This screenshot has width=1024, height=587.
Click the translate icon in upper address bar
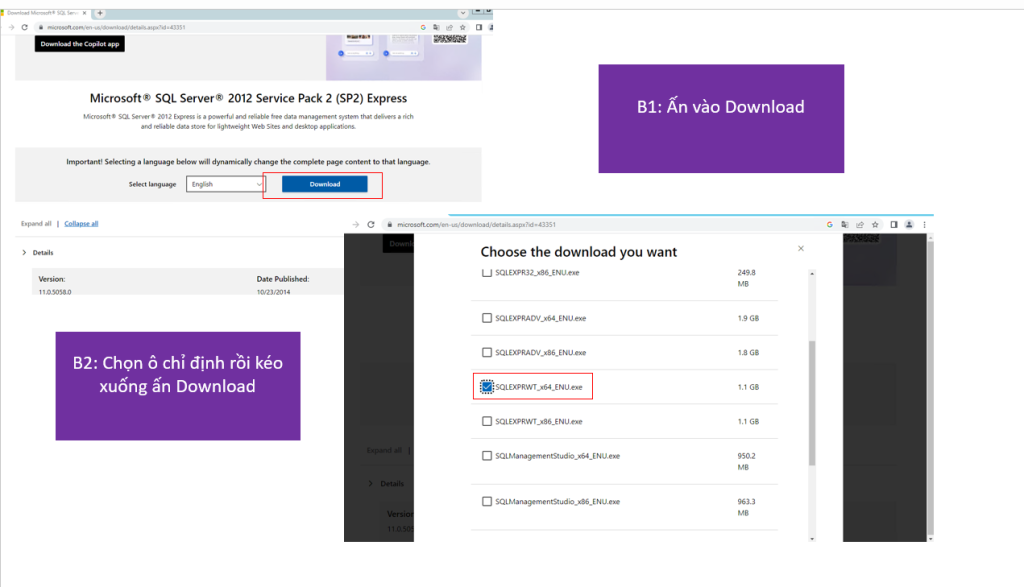436,27
